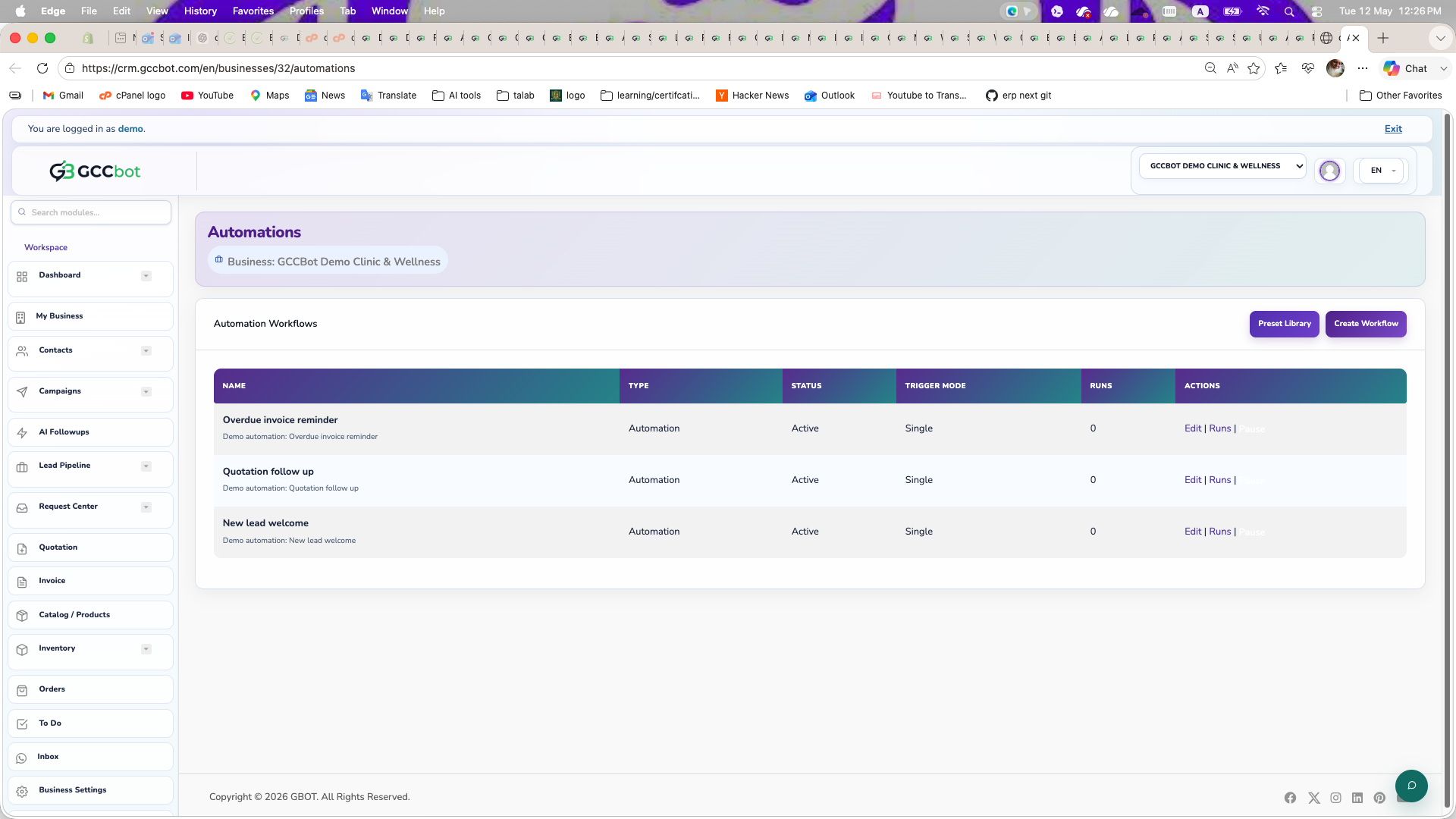The image size is (1456, 819).
Task: Open macOS Control Center icon
Action: (1316, 11)
